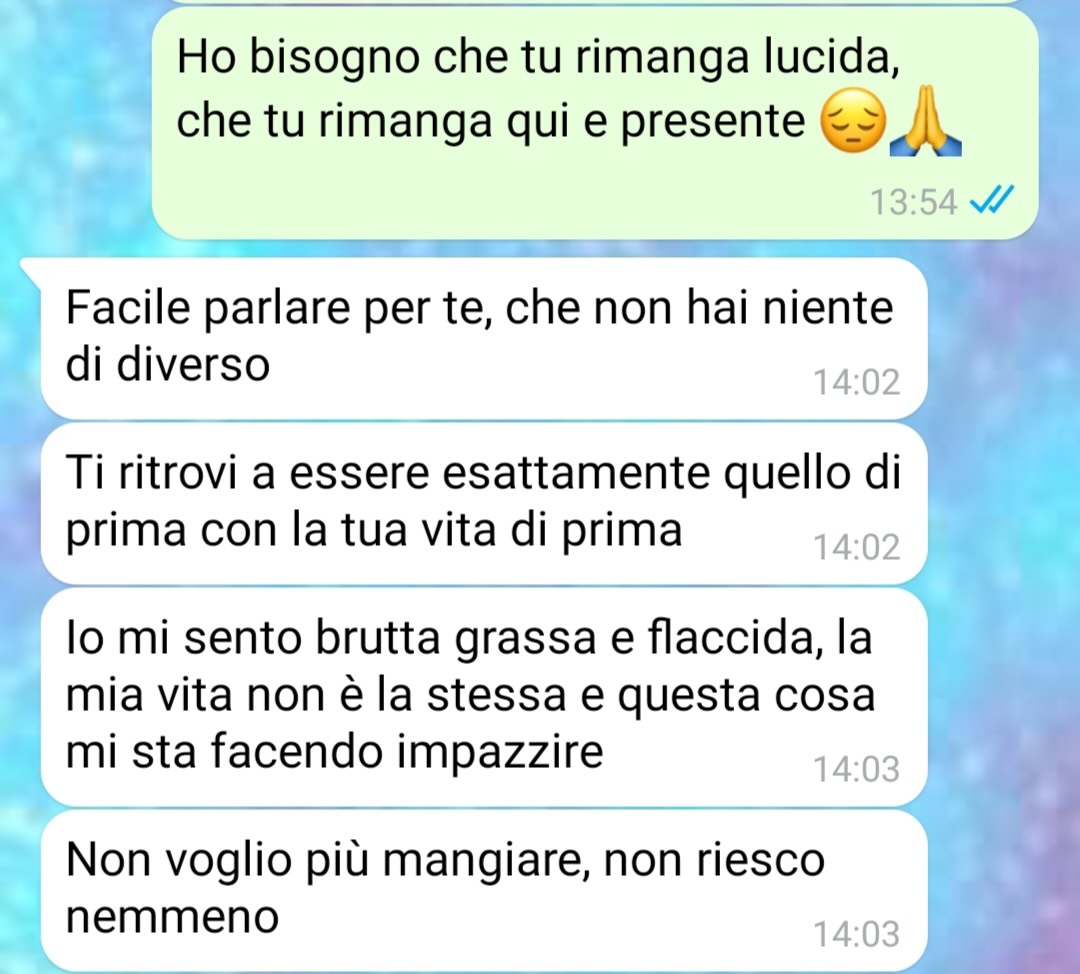
Task: Select the 'Facile parlare per te' message
Action: coord(484,338)
